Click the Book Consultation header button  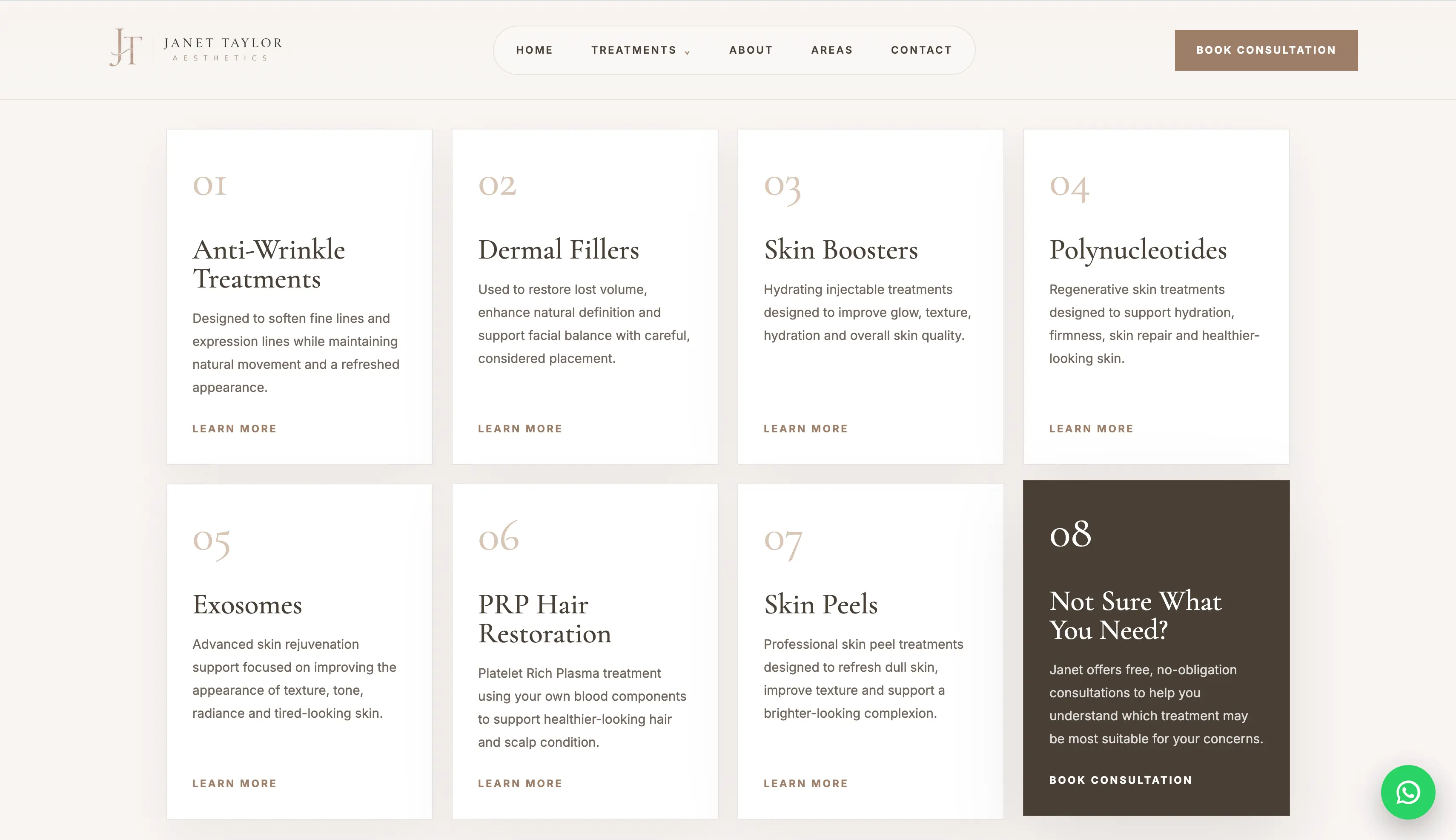pyautogui.click(x=1266, y=50)
